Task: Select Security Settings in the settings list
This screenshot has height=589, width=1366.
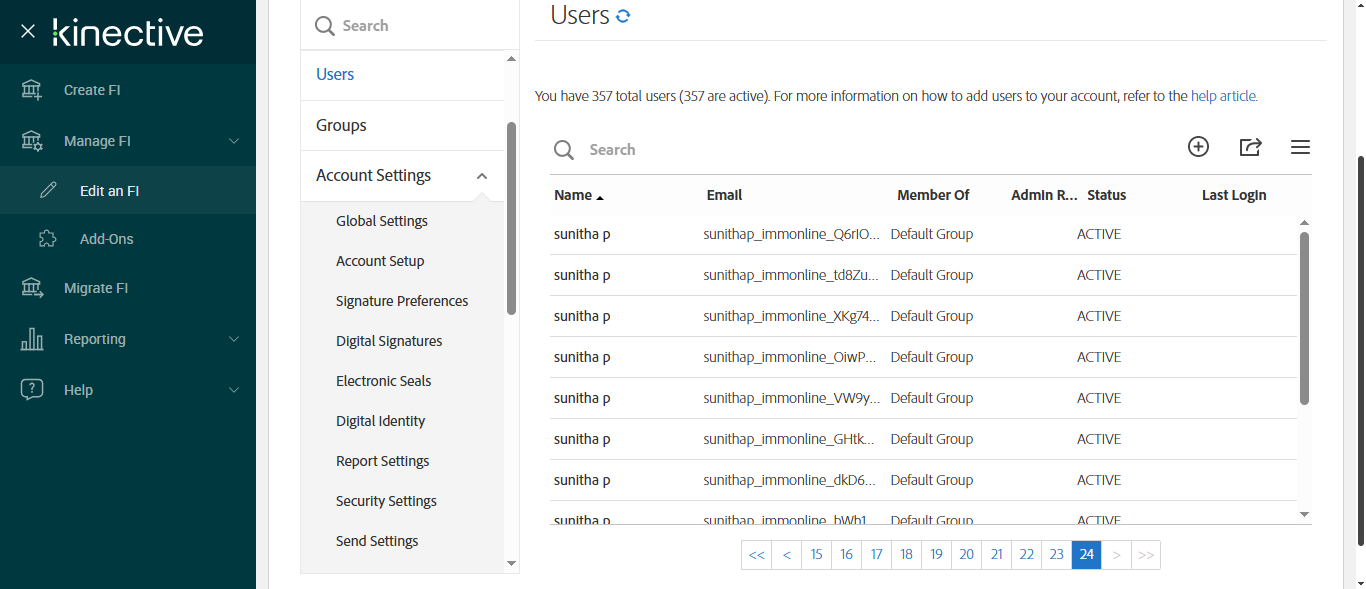Action: (x=386, y=501)
